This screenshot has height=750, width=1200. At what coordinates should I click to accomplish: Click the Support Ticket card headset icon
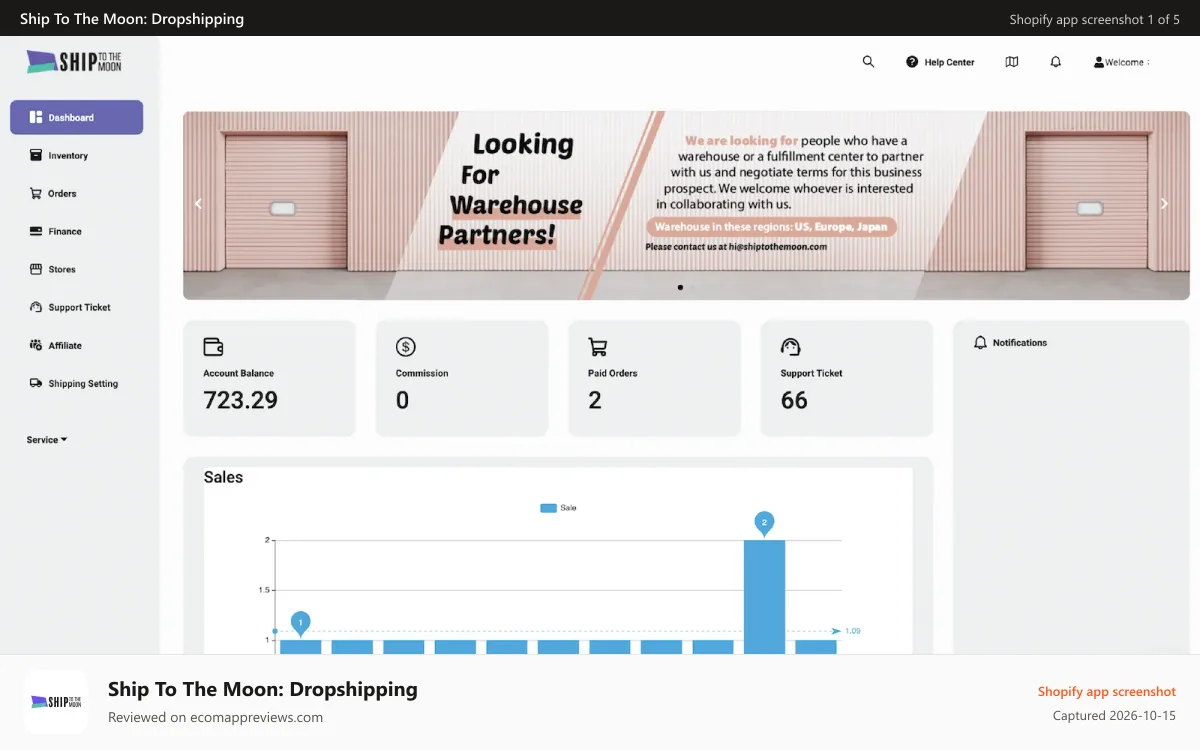point(791,347)
